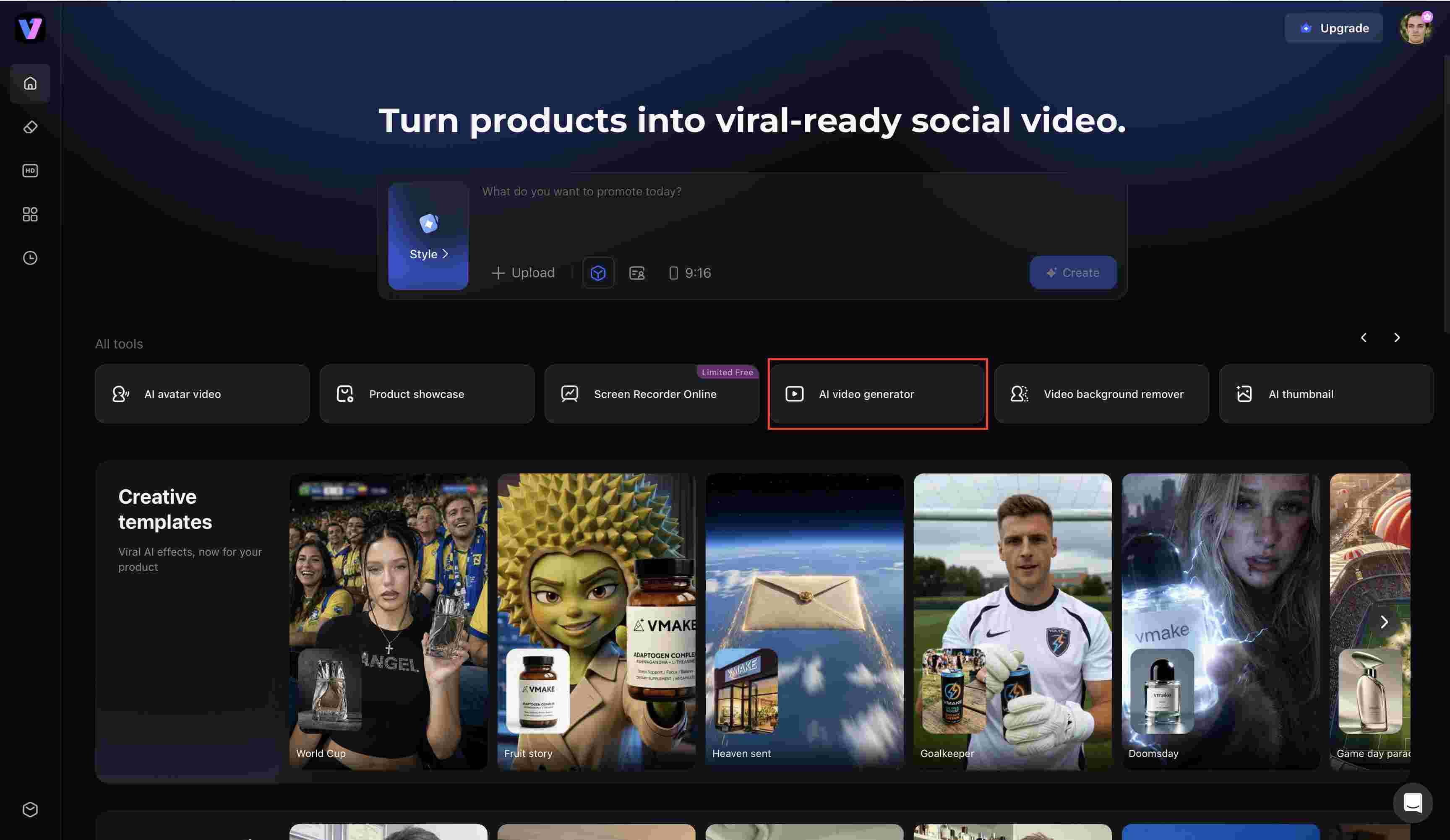This screenshot has width=1450, height=840.
Task: Click the Fruit story bottle inset image
Action: point(537,691)
